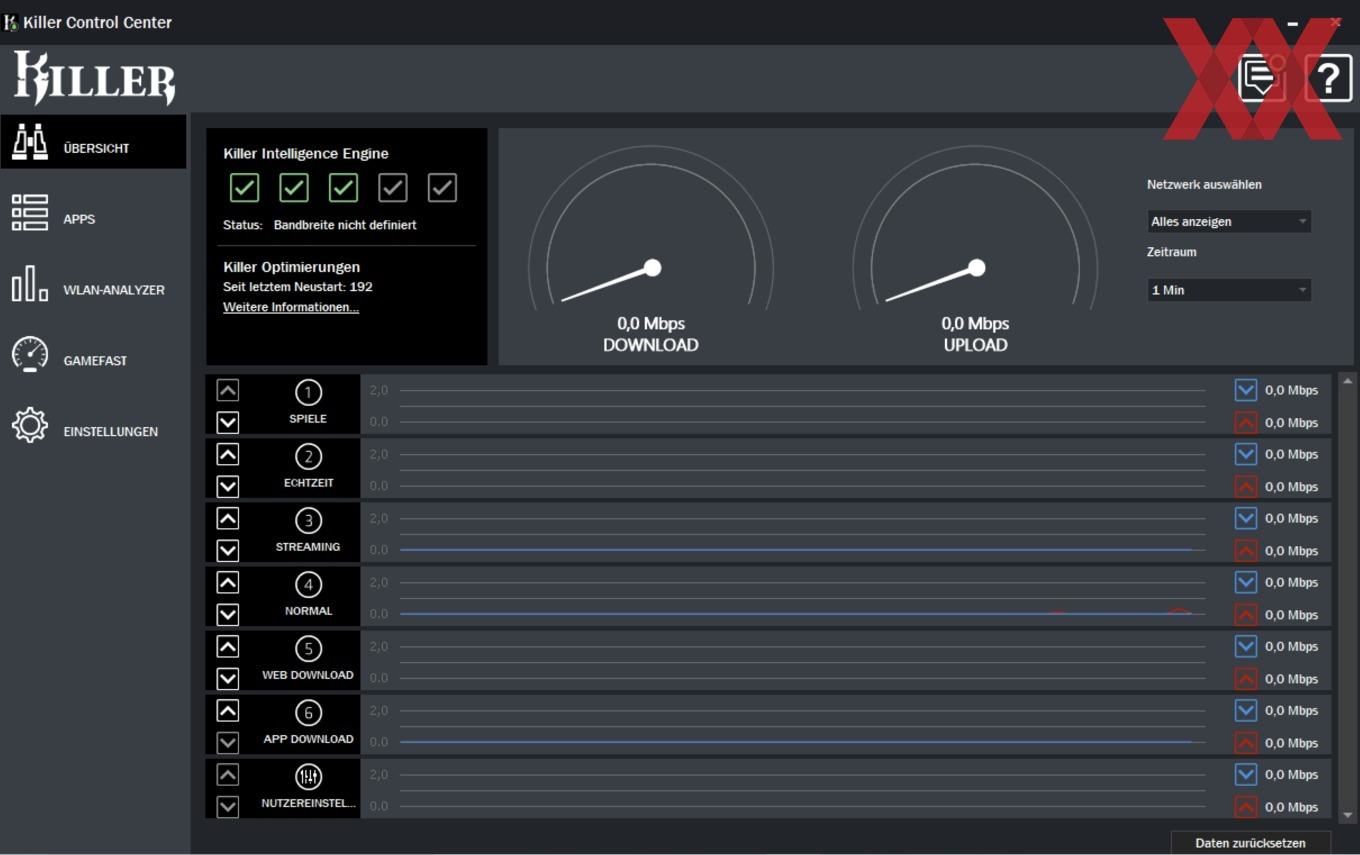Open the notifications message icon
This screenshot has width=1360, height=855.
coord(1262,78)
